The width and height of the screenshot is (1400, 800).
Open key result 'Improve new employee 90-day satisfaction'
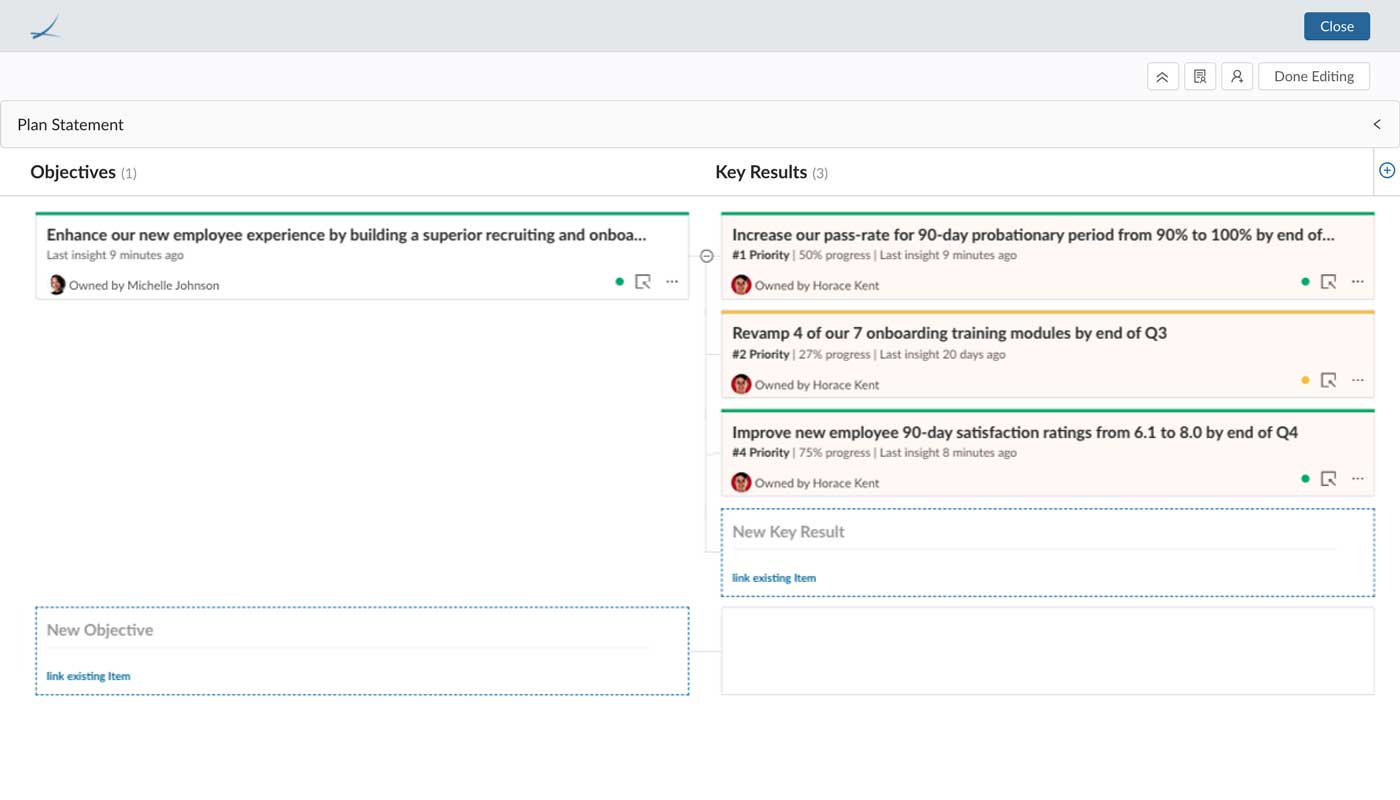coord(1015,432)
